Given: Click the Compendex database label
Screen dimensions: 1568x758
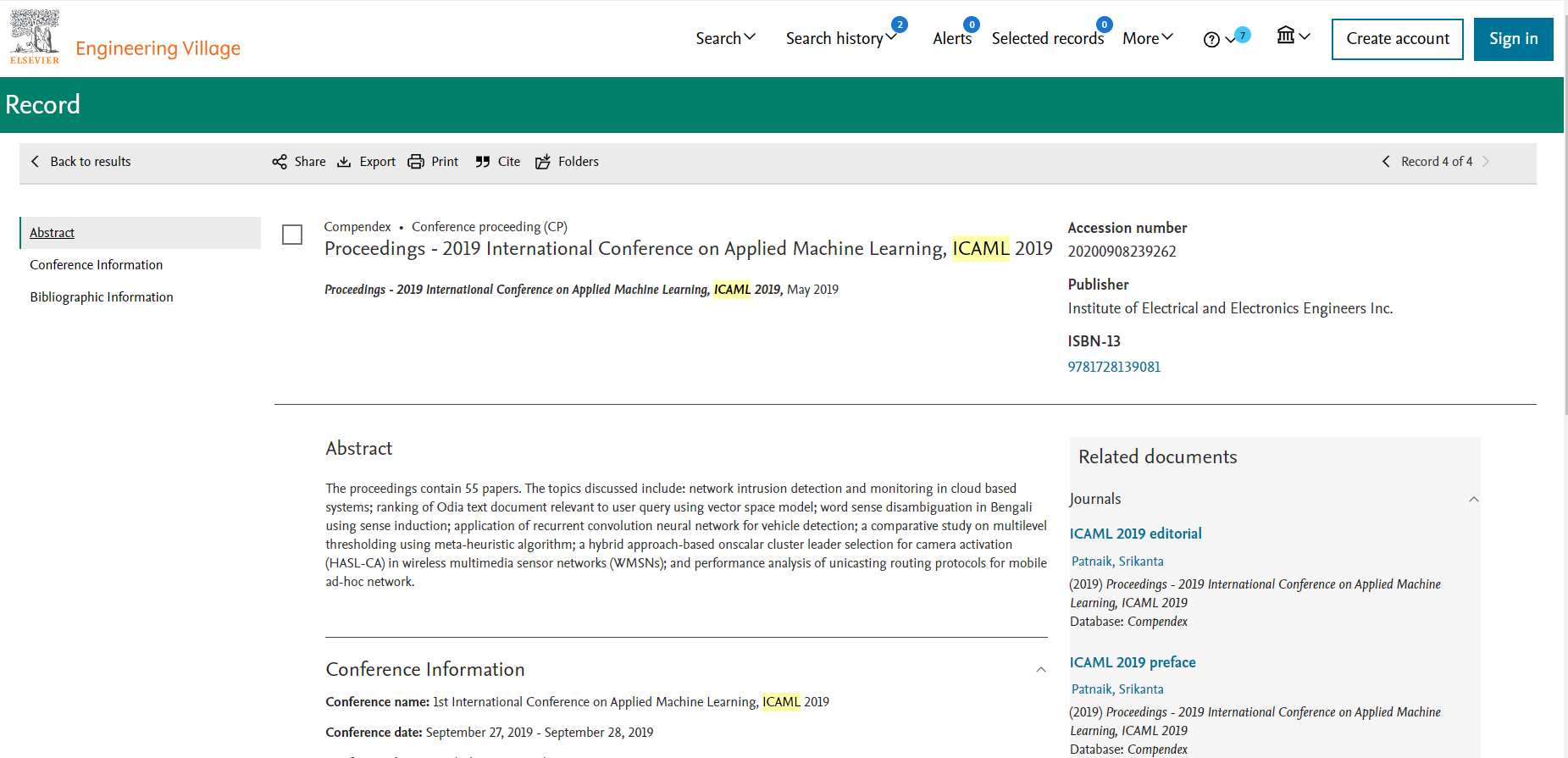Looking at the screenshot, I should [357, 227].
